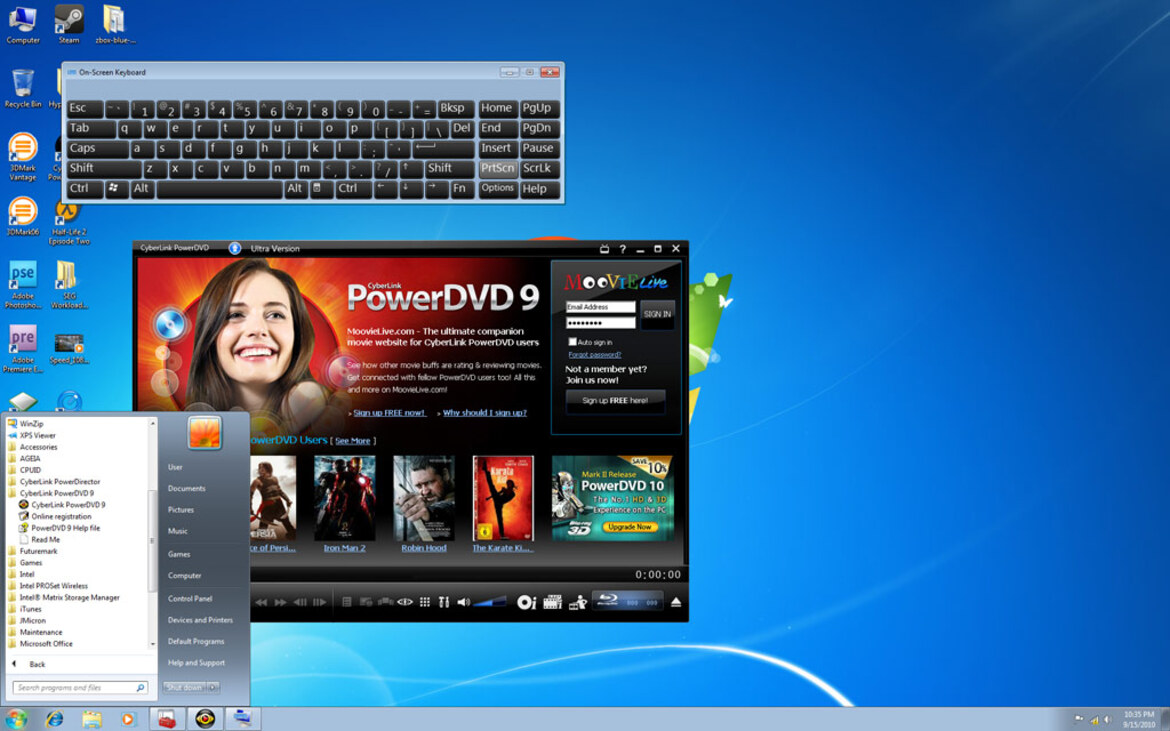Open Online registration entry

pos(61,516)
